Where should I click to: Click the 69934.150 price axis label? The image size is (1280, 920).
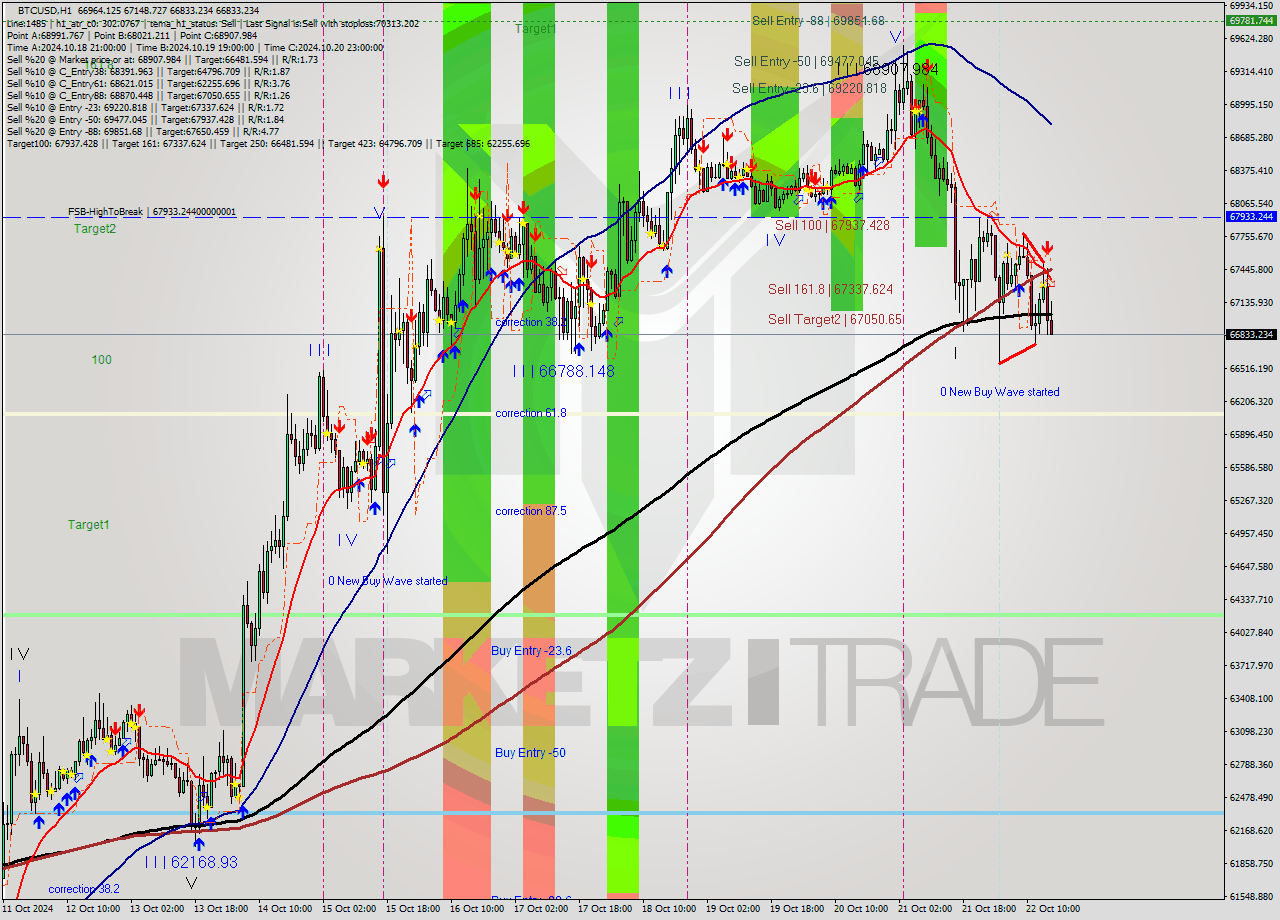pyautogui.click(x=1251, y=5)
